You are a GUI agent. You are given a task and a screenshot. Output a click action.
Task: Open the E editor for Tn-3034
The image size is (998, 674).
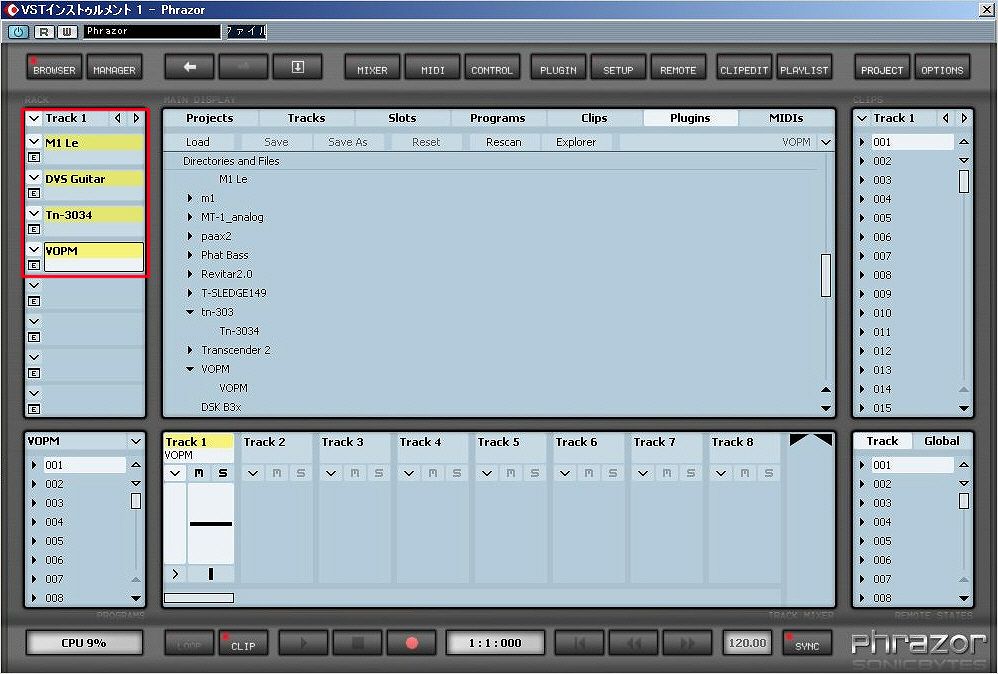point(34,229)
